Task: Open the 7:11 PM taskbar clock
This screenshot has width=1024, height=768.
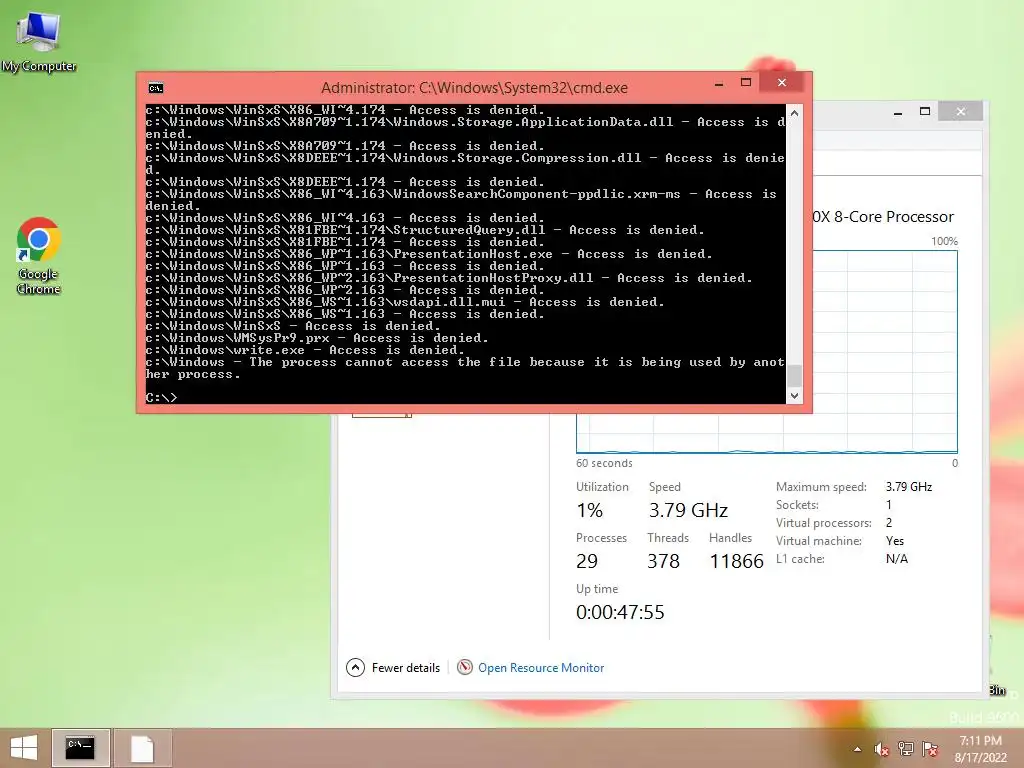Action: pos(980,749)
